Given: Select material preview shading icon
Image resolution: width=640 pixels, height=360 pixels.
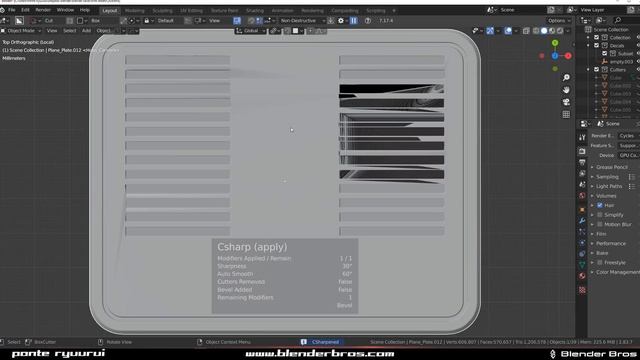Looking at the screenshot, I should [552, 31].
